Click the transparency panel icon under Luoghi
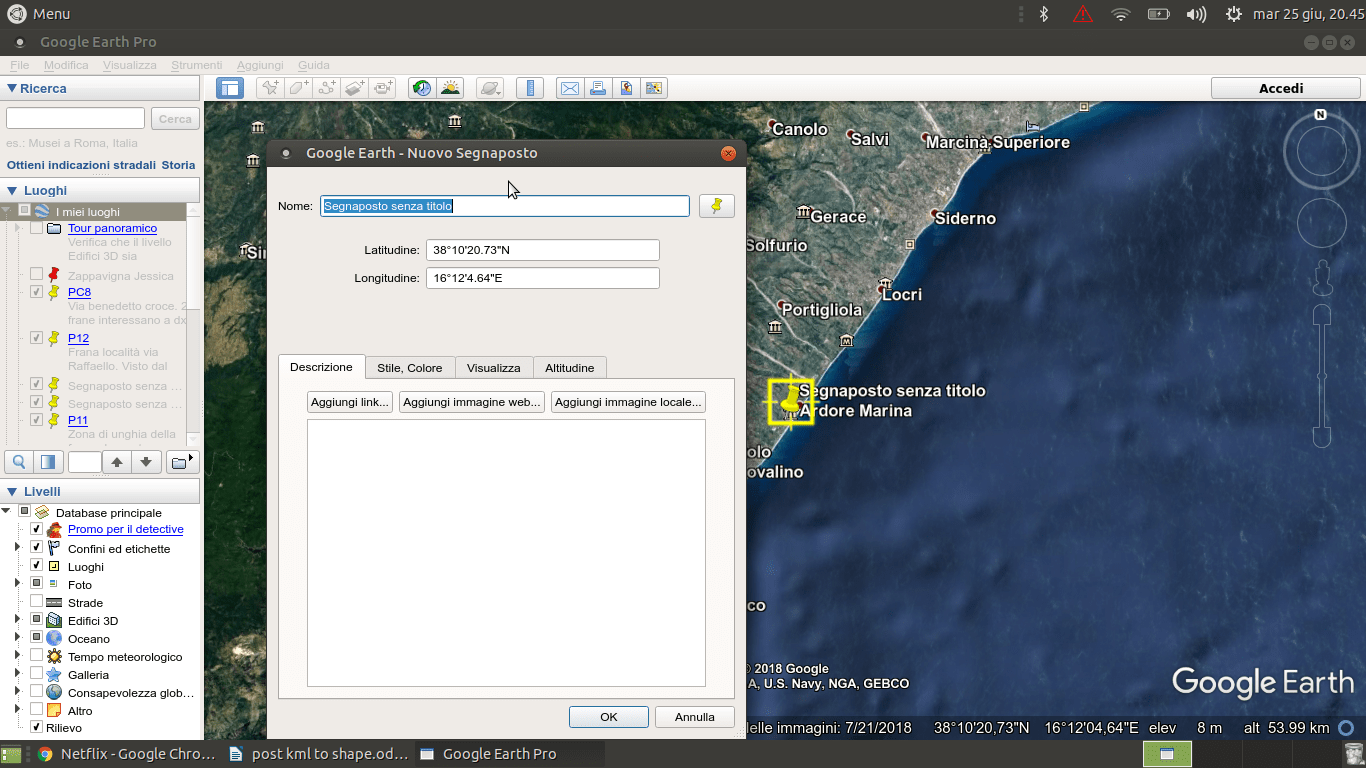 tap(47, 462)
